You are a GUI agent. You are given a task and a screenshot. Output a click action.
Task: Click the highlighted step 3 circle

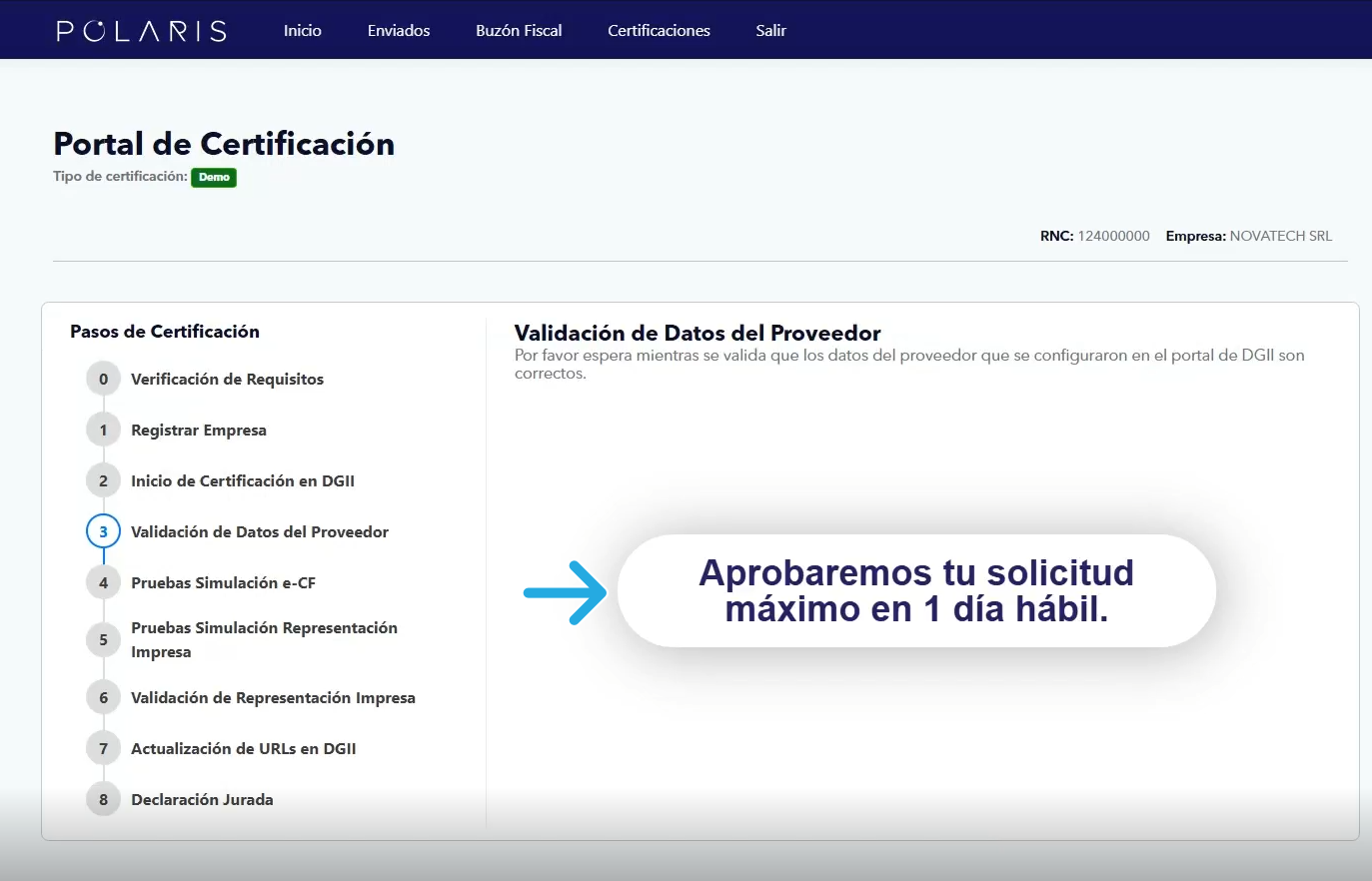pos(103,532)
